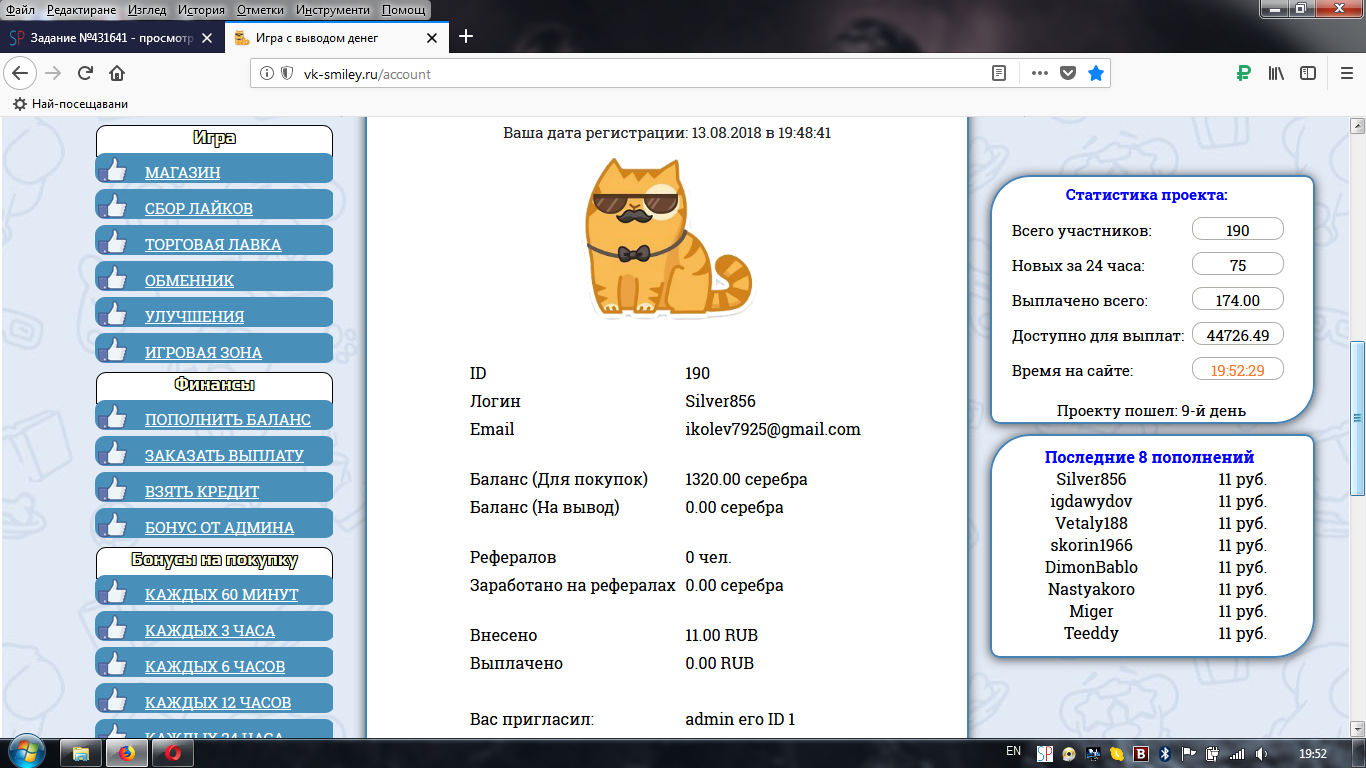Open the Инструменти menu
Viewport: 1366px width, 768px height.
[x=333, y=10]
